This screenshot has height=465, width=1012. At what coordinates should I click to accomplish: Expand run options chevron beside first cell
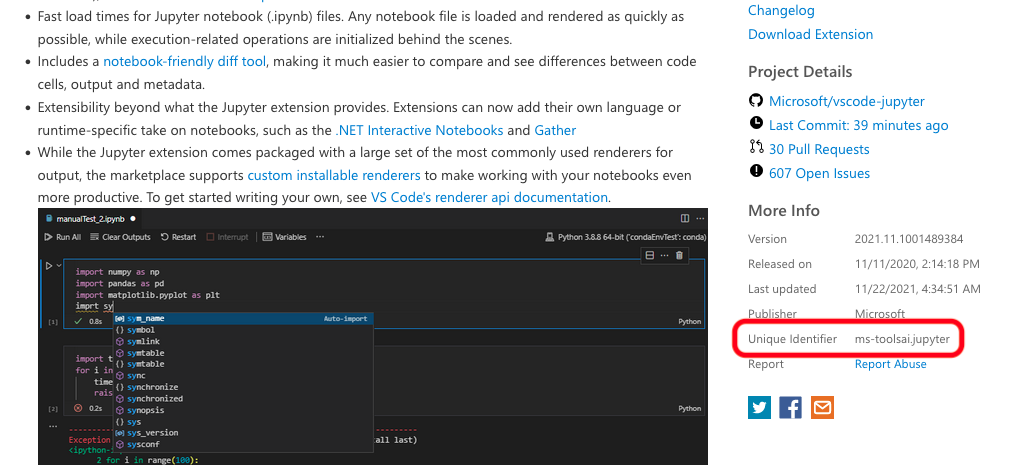[x=59, y=265]
